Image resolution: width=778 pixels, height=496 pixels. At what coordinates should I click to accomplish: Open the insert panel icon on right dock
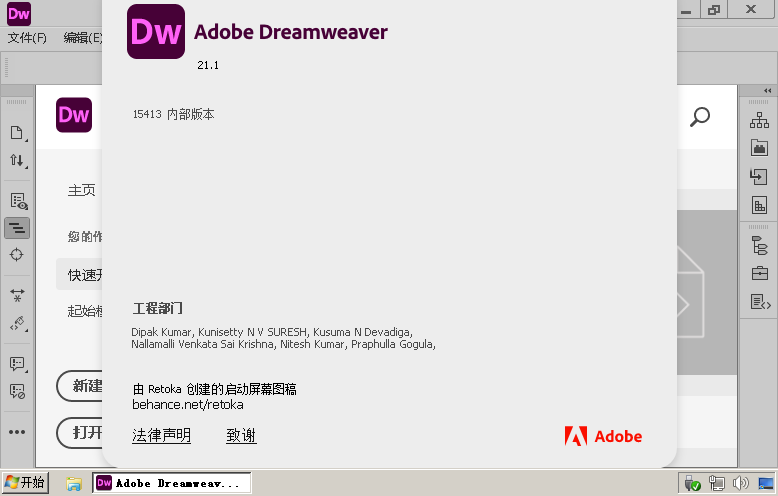759,177
